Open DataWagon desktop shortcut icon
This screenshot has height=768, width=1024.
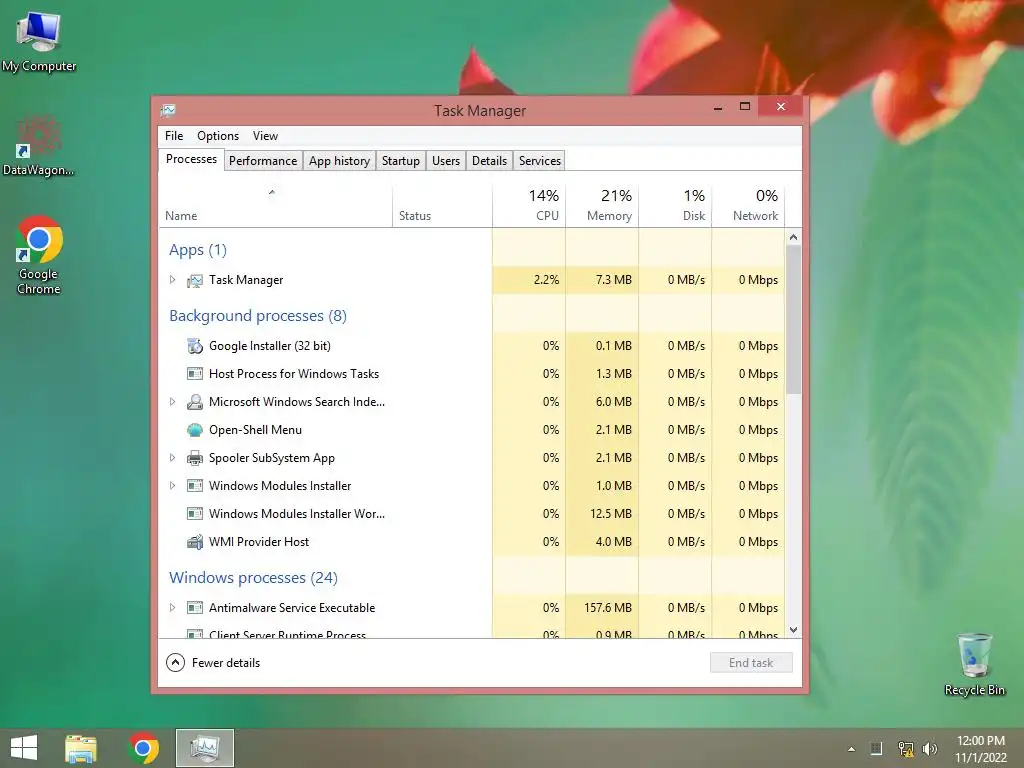coord(39,145)
